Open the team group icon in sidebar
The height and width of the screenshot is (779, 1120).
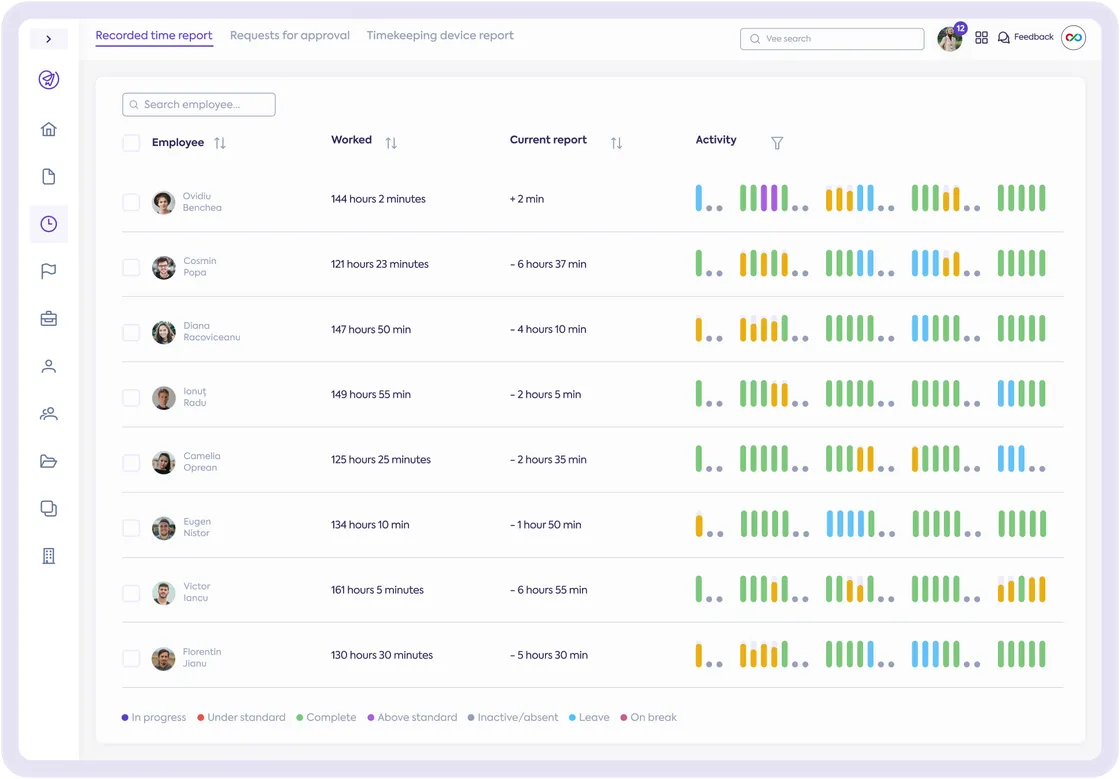pyautogui.click(x=49, y=413)
